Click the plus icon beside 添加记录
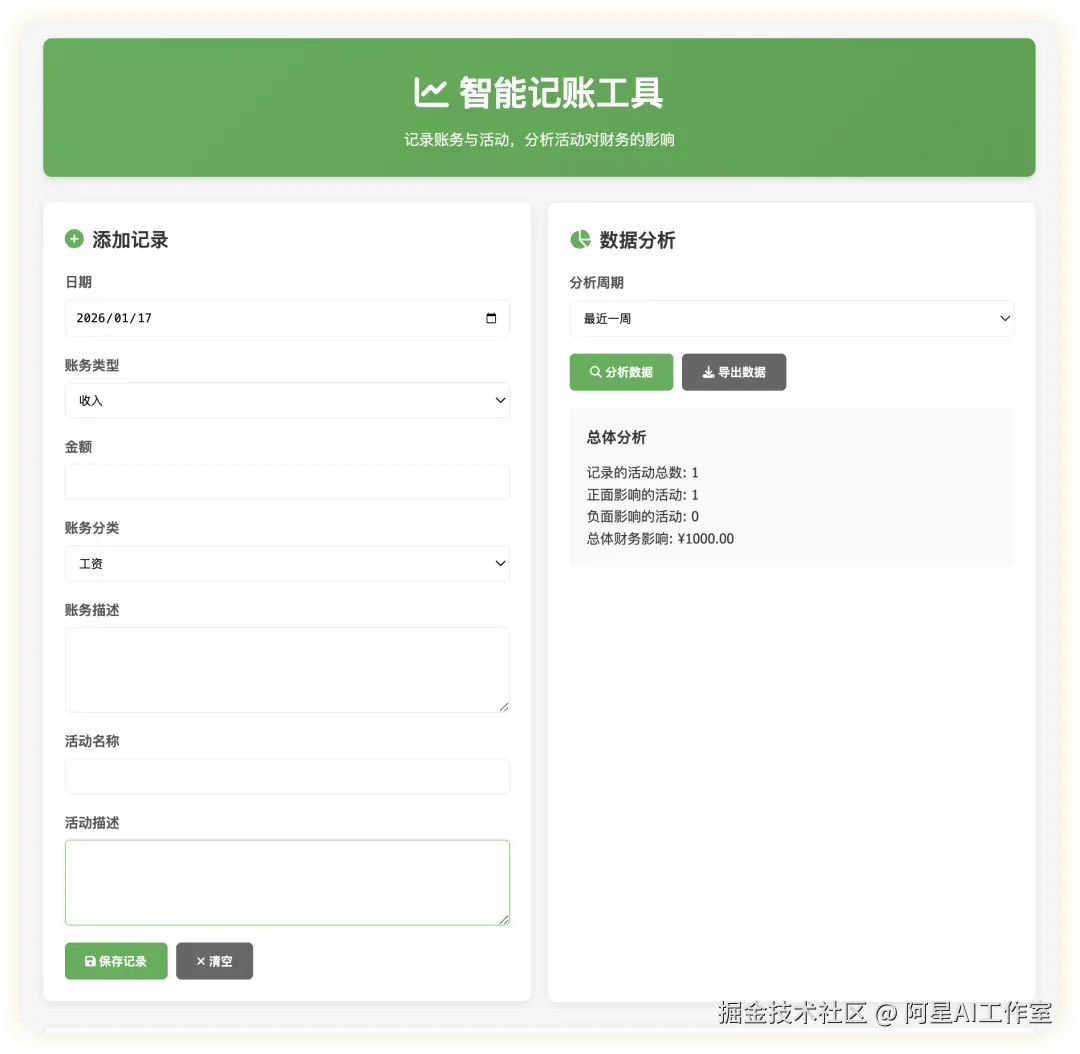This screenshot has height=1054, width=1080. [x=74, y=239]
